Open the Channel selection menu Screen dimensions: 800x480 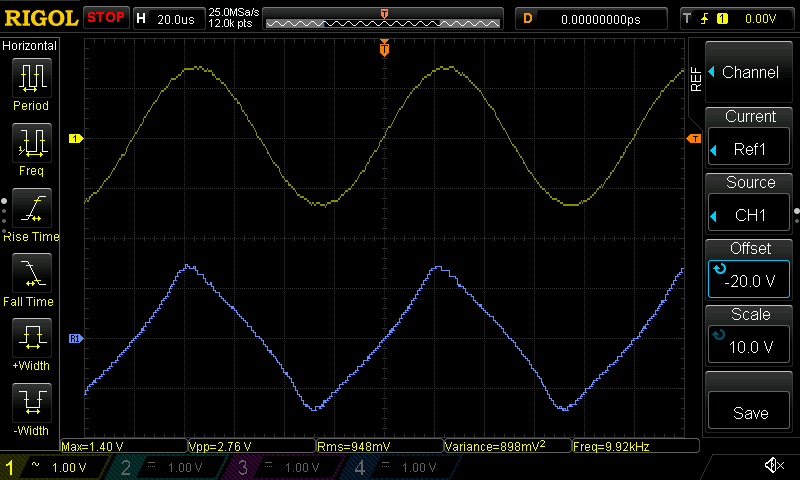750,73
